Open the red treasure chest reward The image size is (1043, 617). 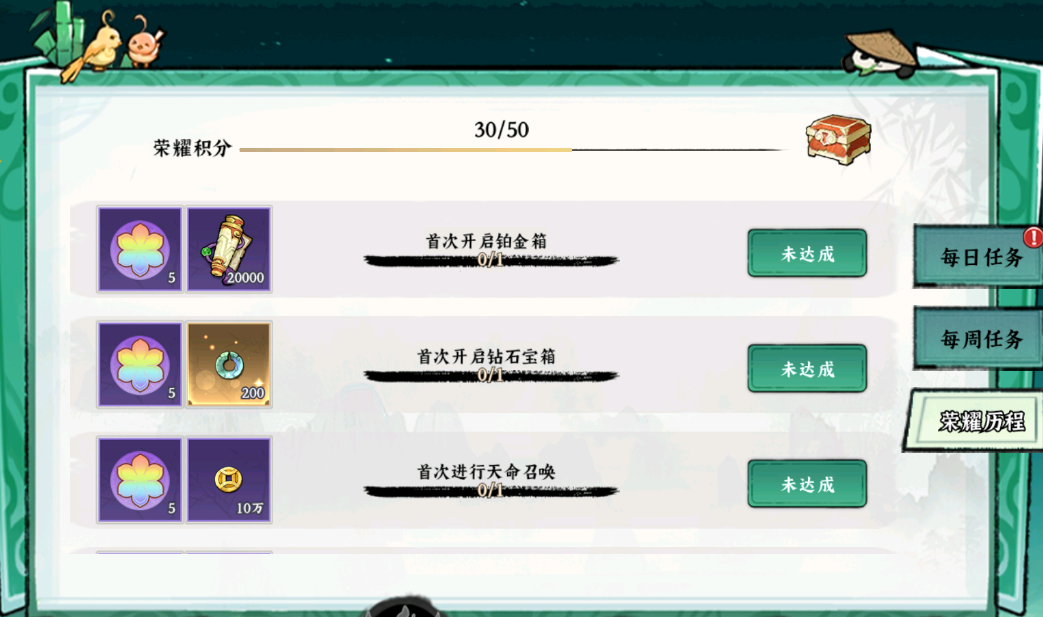point(838,138)
